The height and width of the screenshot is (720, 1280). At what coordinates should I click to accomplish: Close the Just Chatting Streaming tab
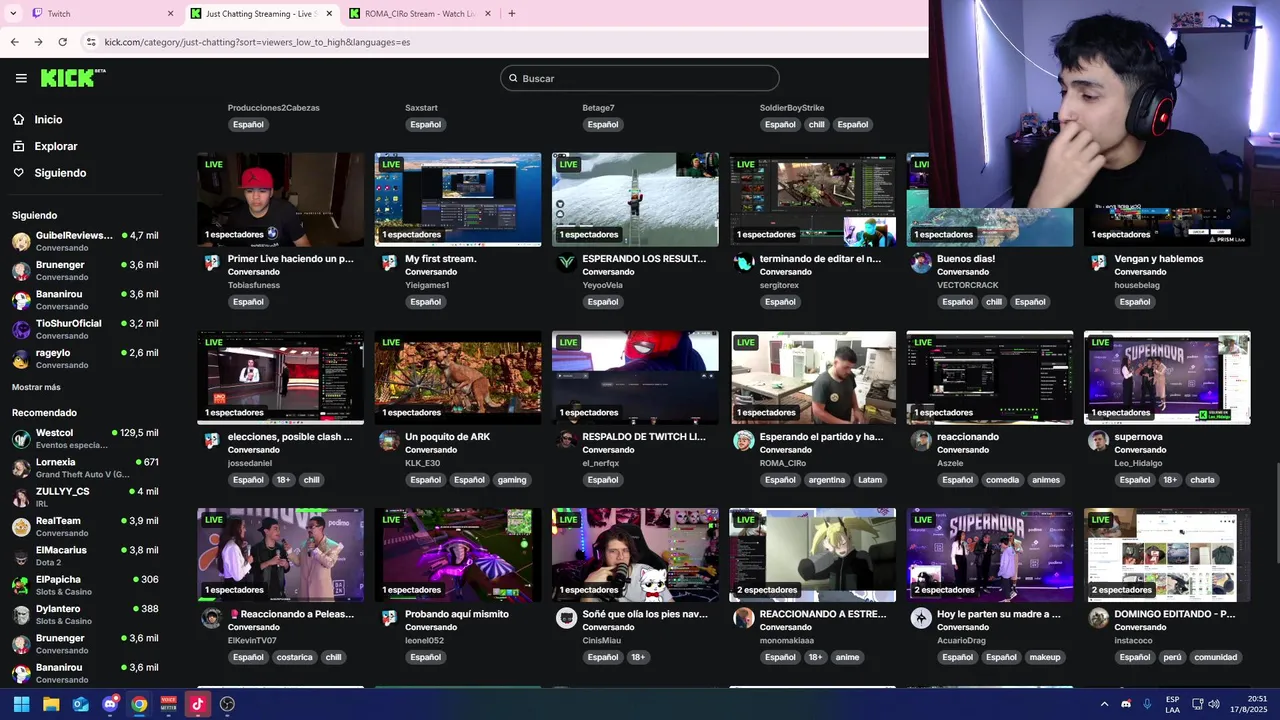coord(329,14)
